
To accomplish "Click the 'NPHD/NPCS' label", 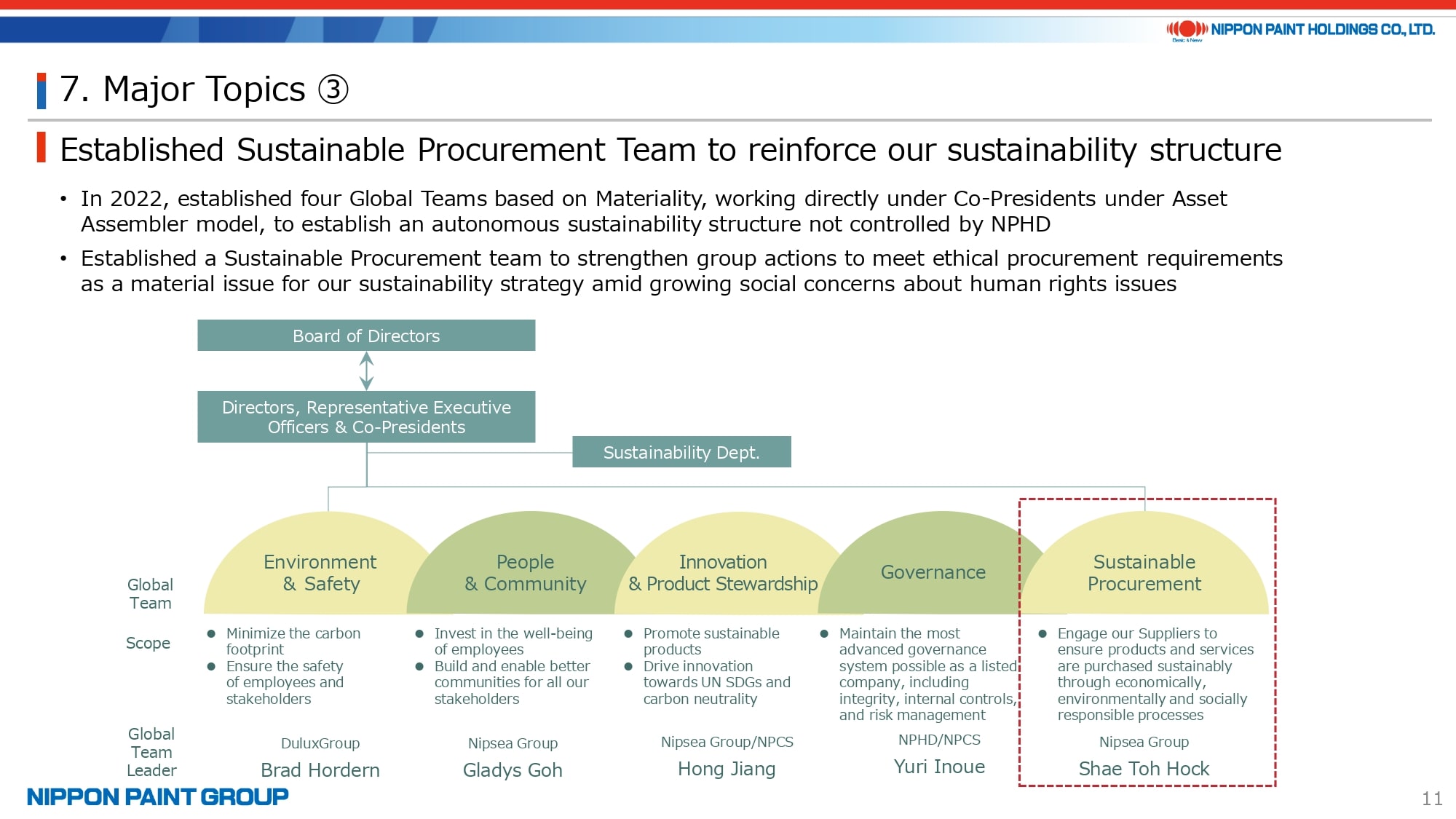I will [x=939, y=740].
